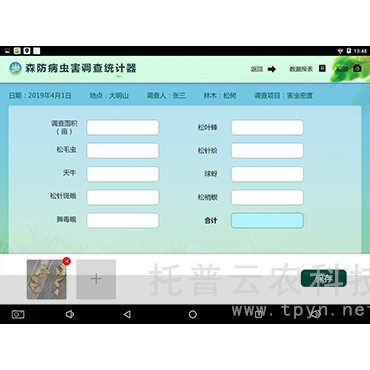Viewport: 370px width, 370px height.
Task: Click the 森防病虫害调查统计器 title
Action: coord(81,68)
